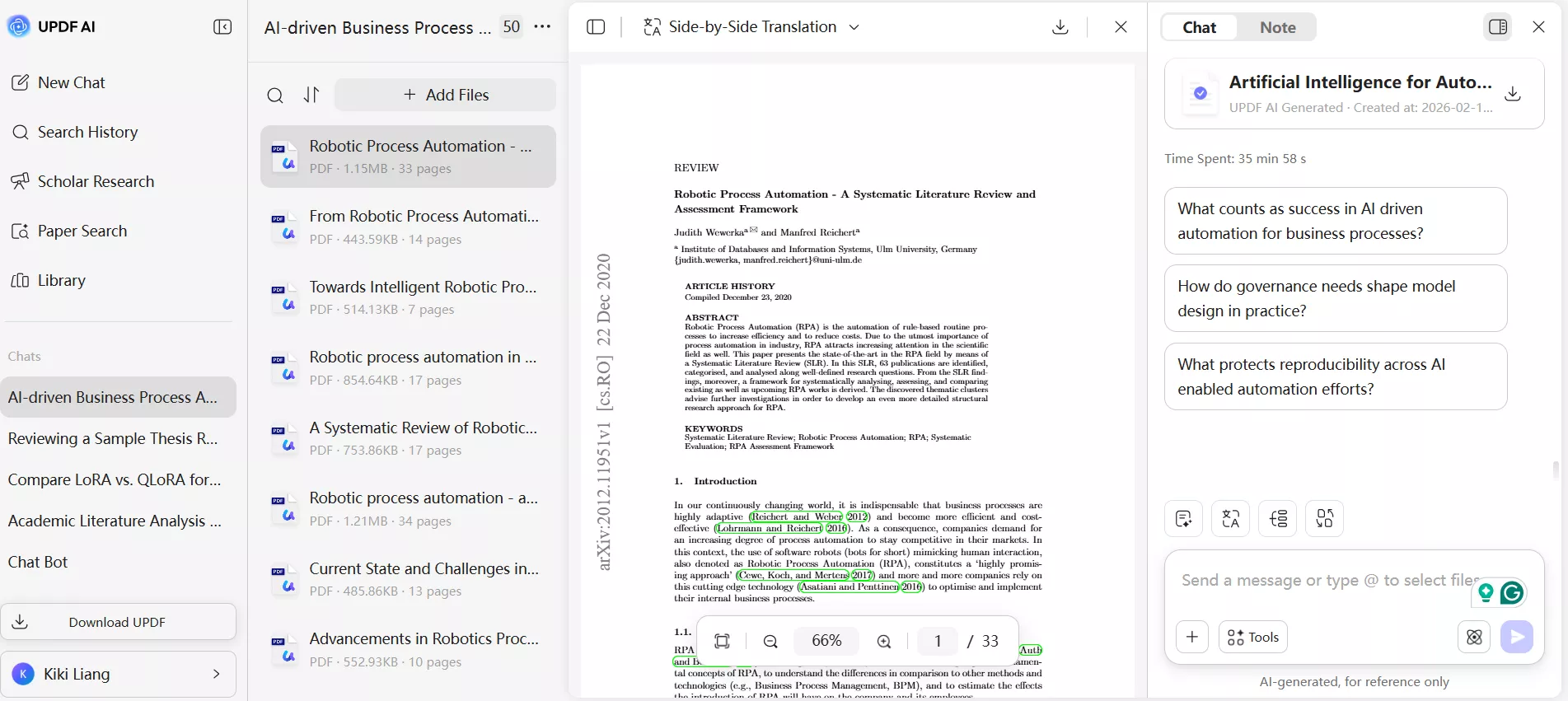Screen dimensions: 1568x701
Task: Click the mind map outline icon
Action: [1278, 519]
